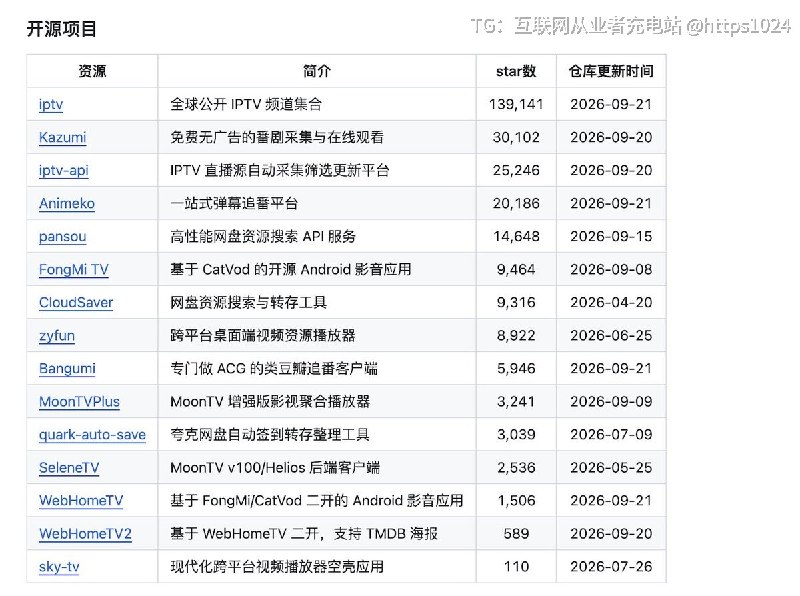Visit the quark-auto-save link

(92, 435)
